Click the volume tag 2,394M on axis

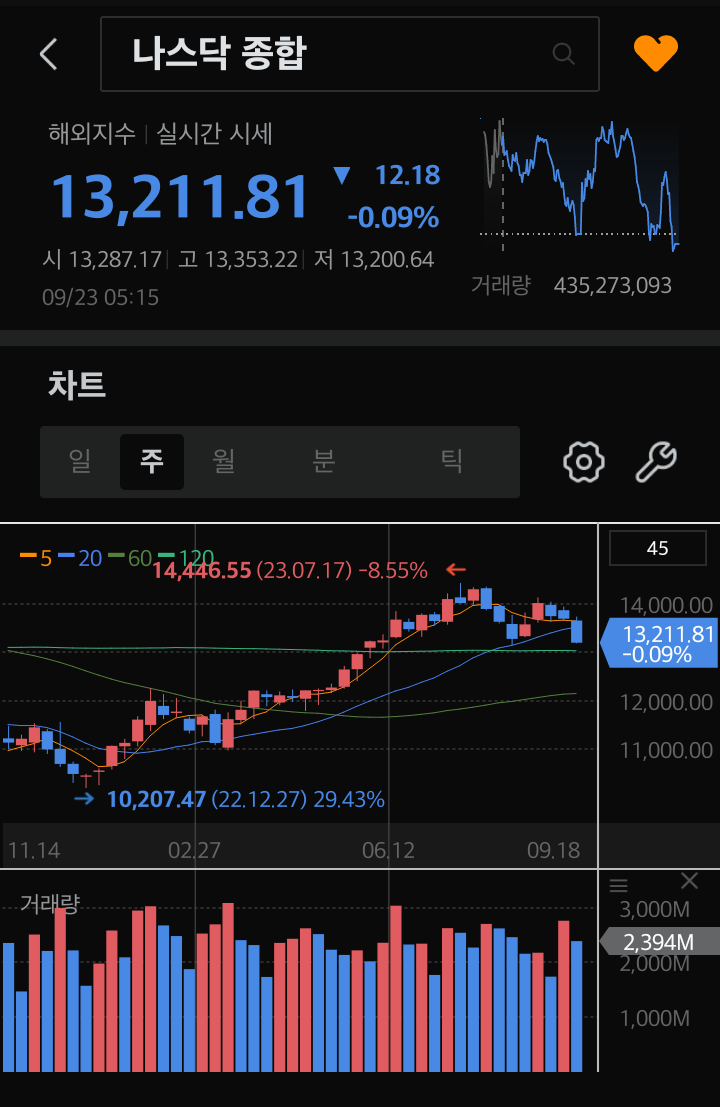659,942
